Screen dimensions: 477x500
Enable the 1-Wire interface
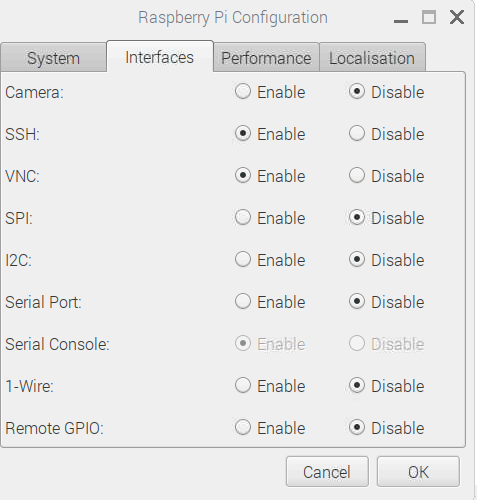coord(243,385)
